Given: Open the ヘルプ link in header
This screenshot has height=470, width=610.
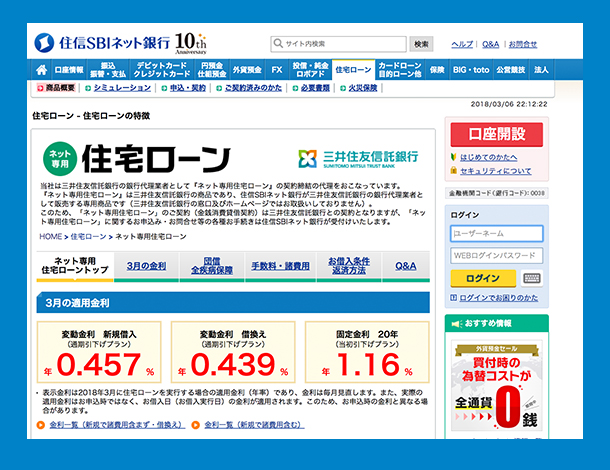Looking at the screenshot, I should click(462, 44).
